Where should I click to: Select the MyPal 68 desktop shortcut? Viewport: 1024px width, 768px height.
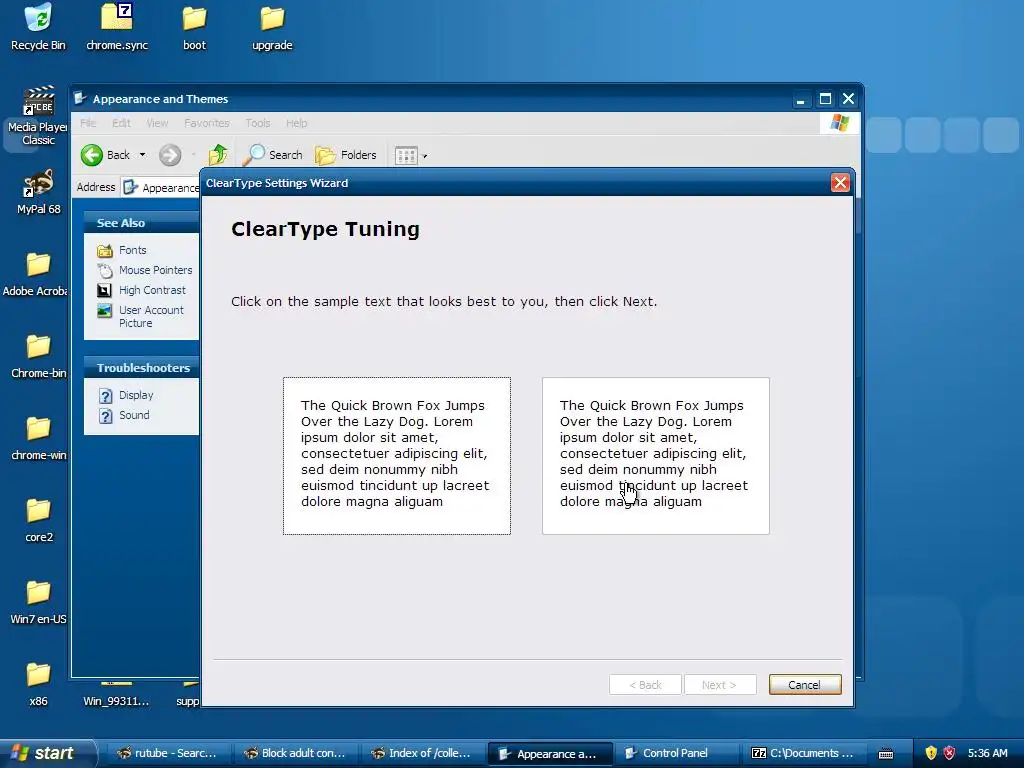point(38,191)
